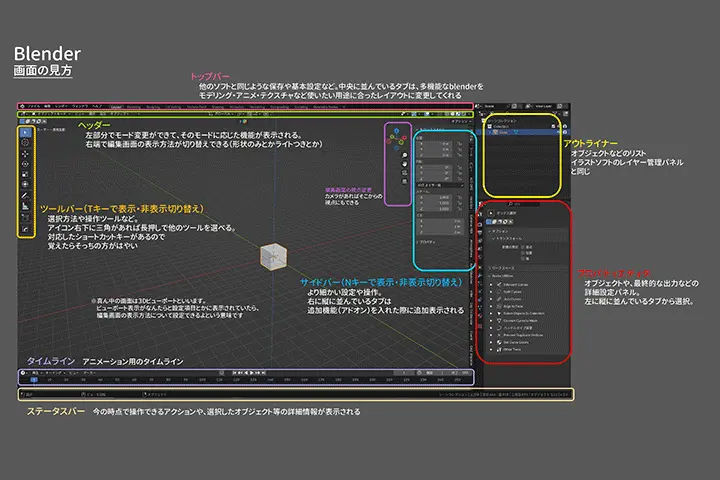
Task: Toggle Cube render visibility in outliner
Action: tap(565, 132)
